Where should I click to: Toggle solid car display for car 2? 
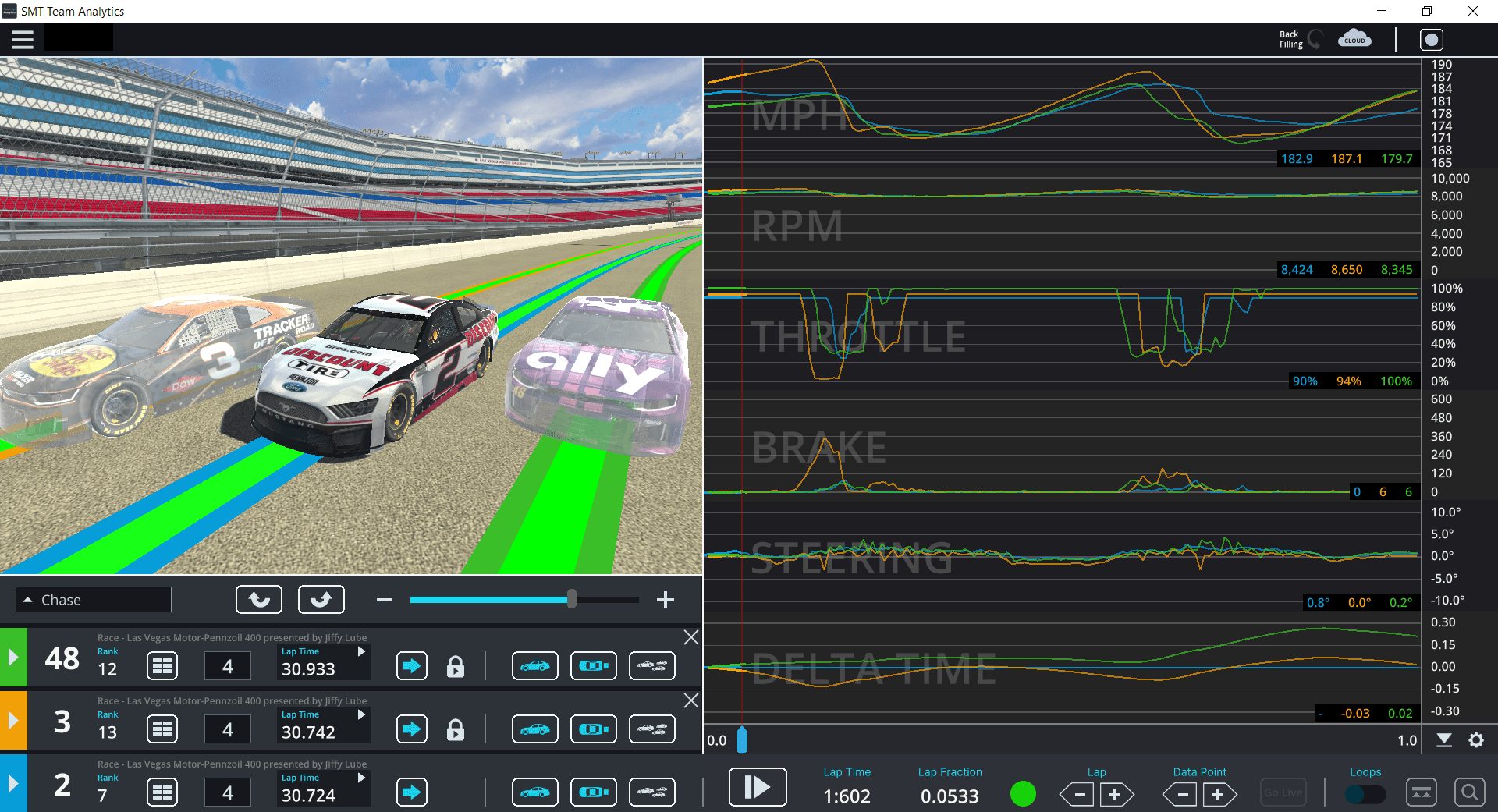(x=535, y=792)
